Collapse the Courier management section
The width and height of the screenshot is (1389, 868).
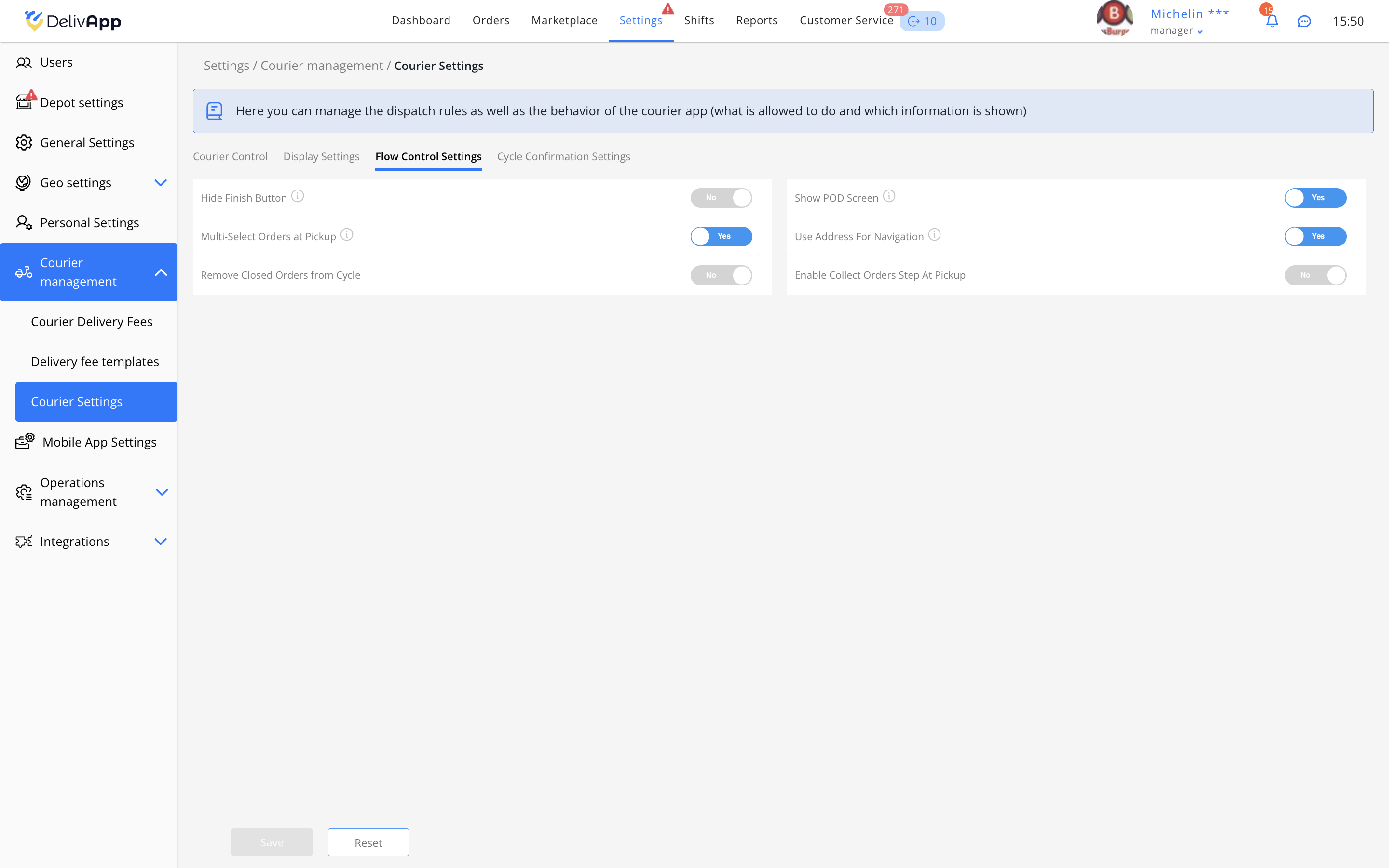click(x=161, y=272)
